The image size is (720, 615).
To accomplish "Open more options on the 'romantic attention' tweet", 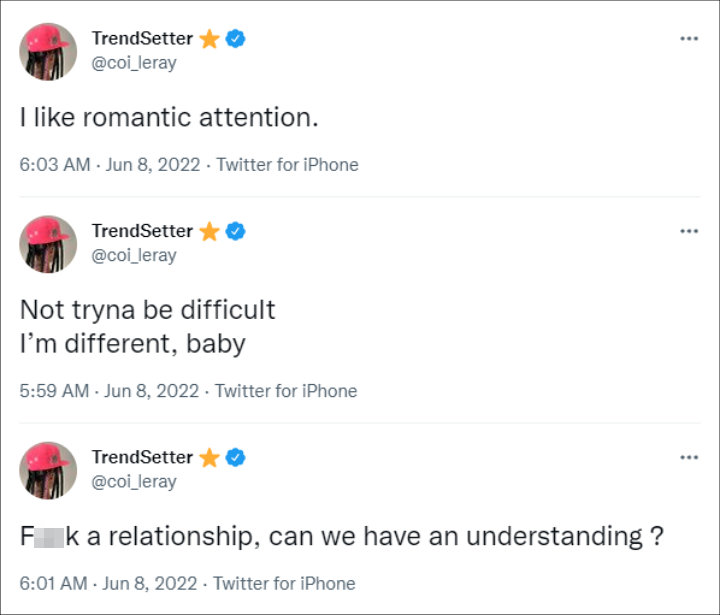I will pyautogui.click(x=689, y=39).
